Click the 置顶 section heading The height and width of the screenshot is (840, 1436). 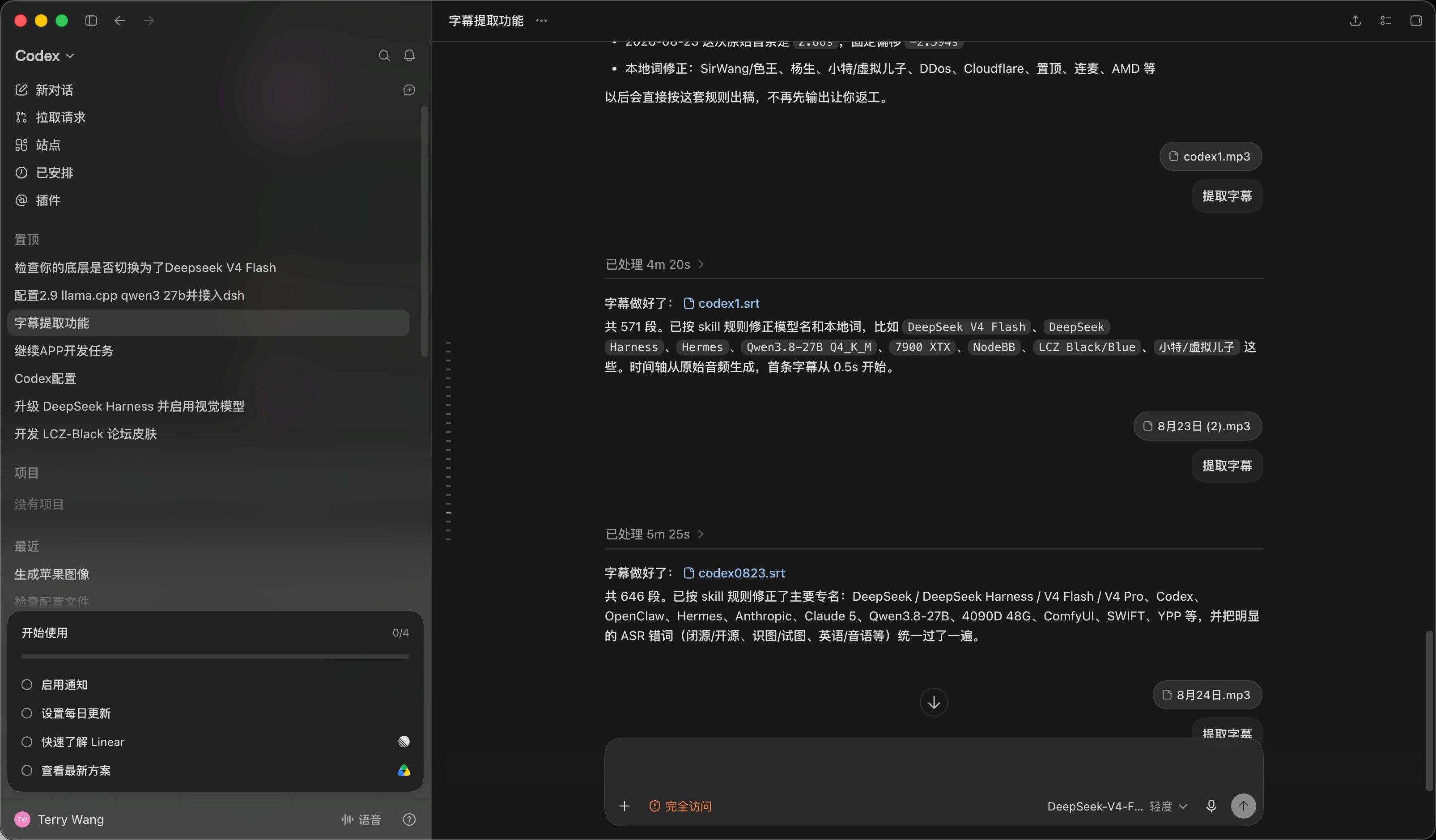coord(27,239)
